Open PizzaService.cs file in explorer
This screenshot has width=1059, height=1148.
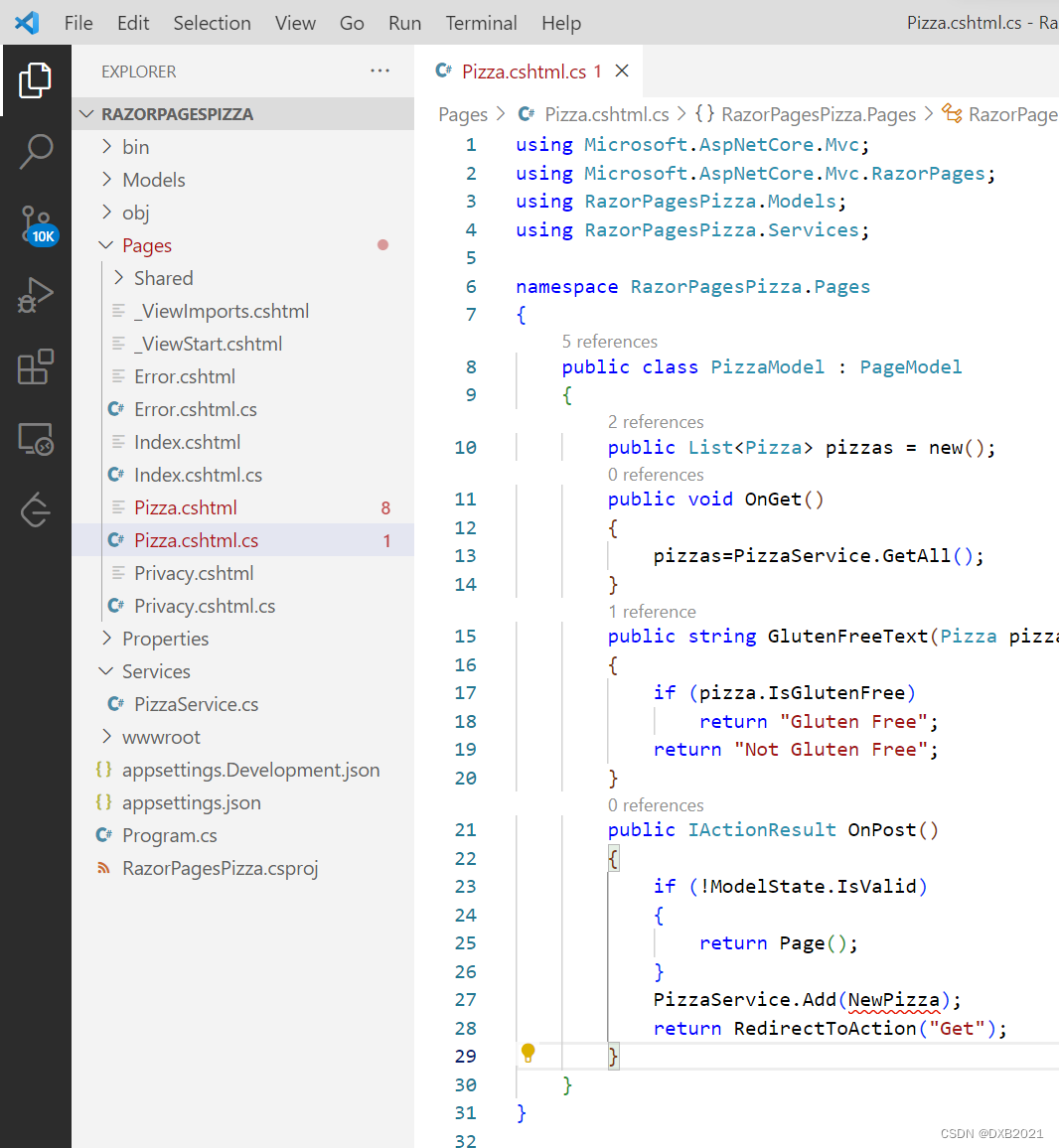point(196,704)
